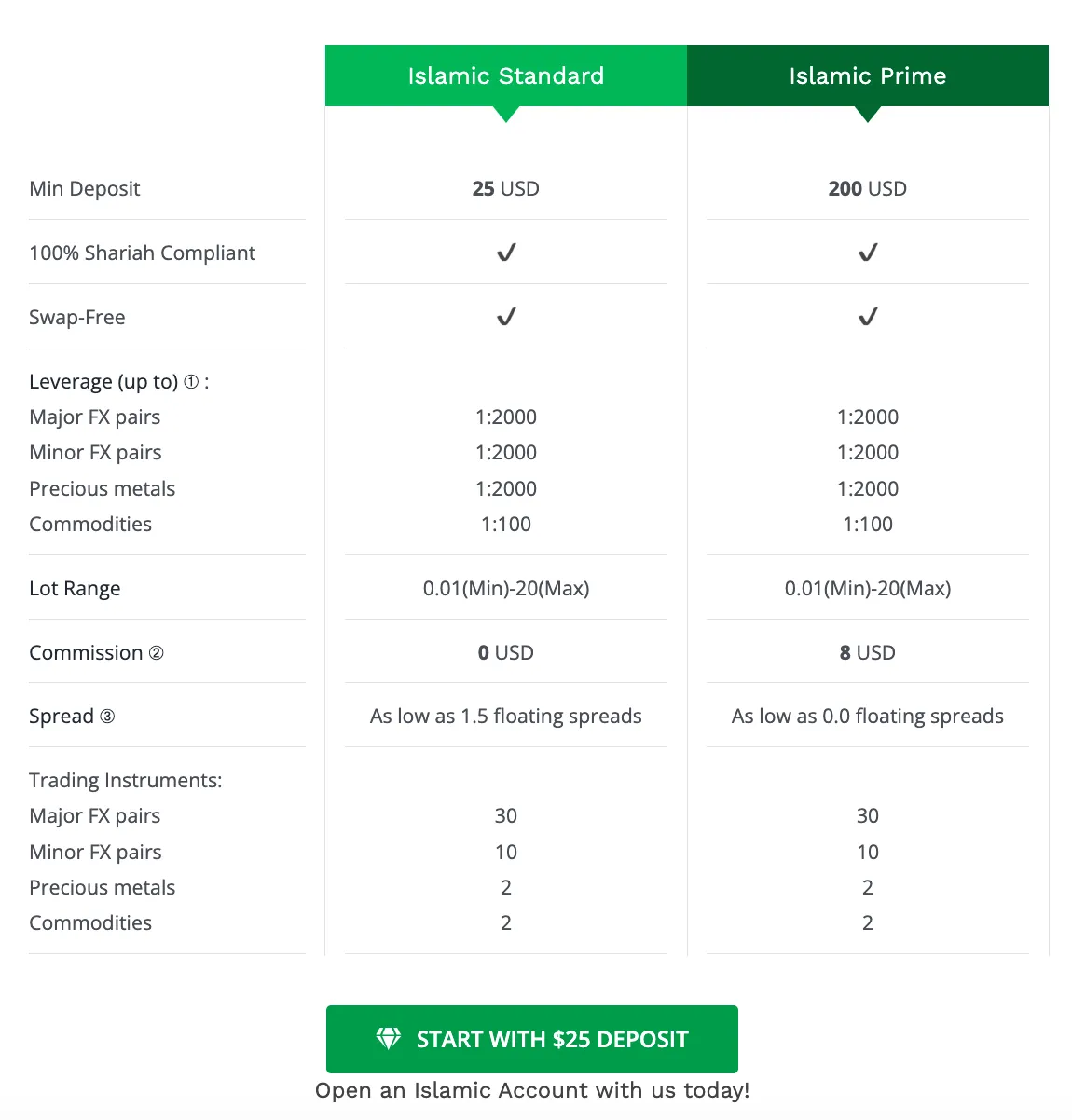Click the Trading Instruments row label
This screenshot has height=1120, width=1072.
pyautogui.click(x=126, y=781)
